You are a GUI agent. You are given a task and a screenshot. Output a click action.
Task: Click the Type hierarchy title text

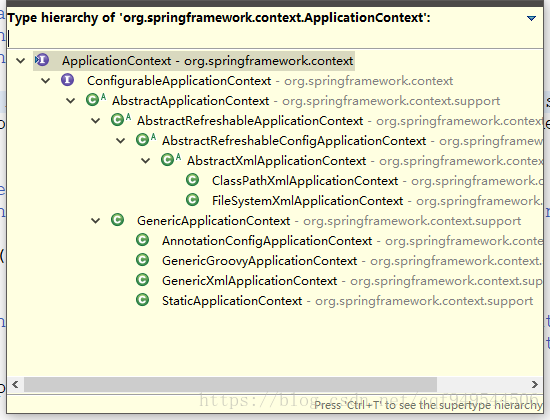coord(219,18)
